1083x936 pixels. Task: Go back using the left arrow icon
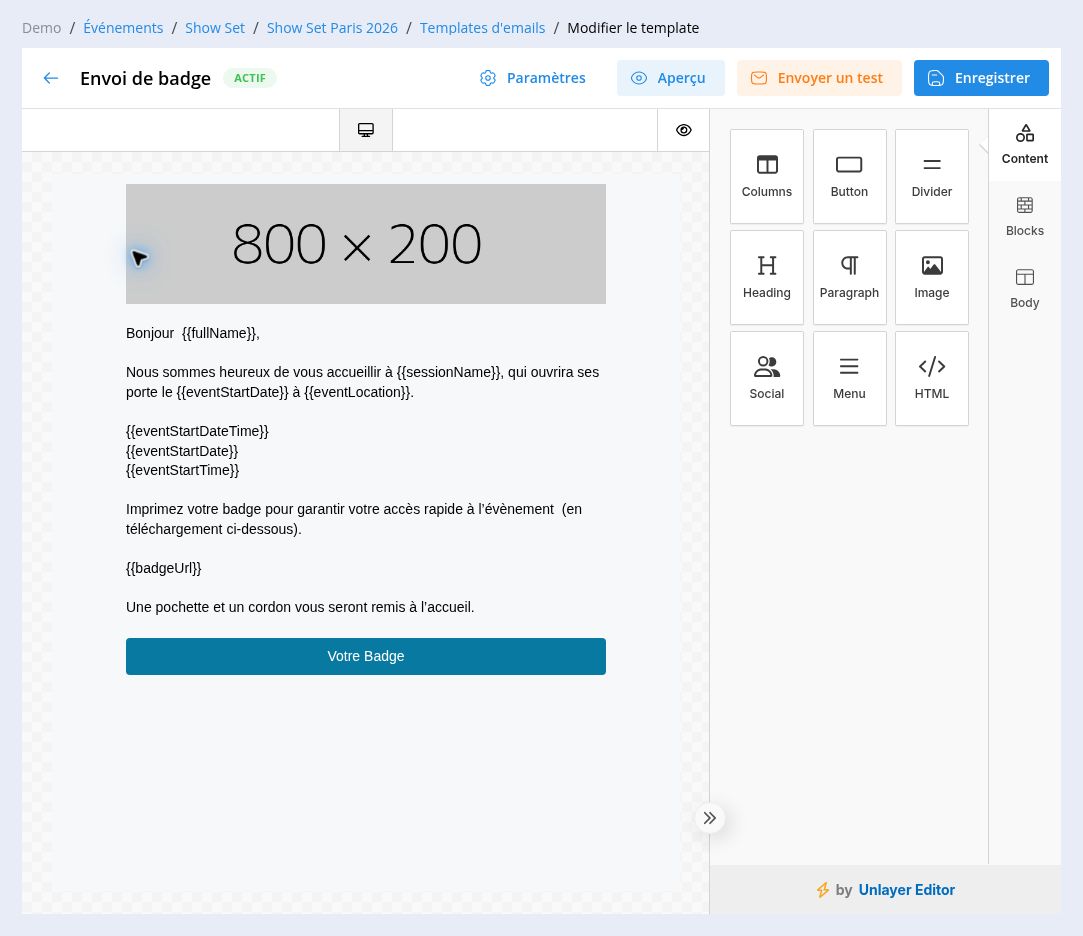50,78
